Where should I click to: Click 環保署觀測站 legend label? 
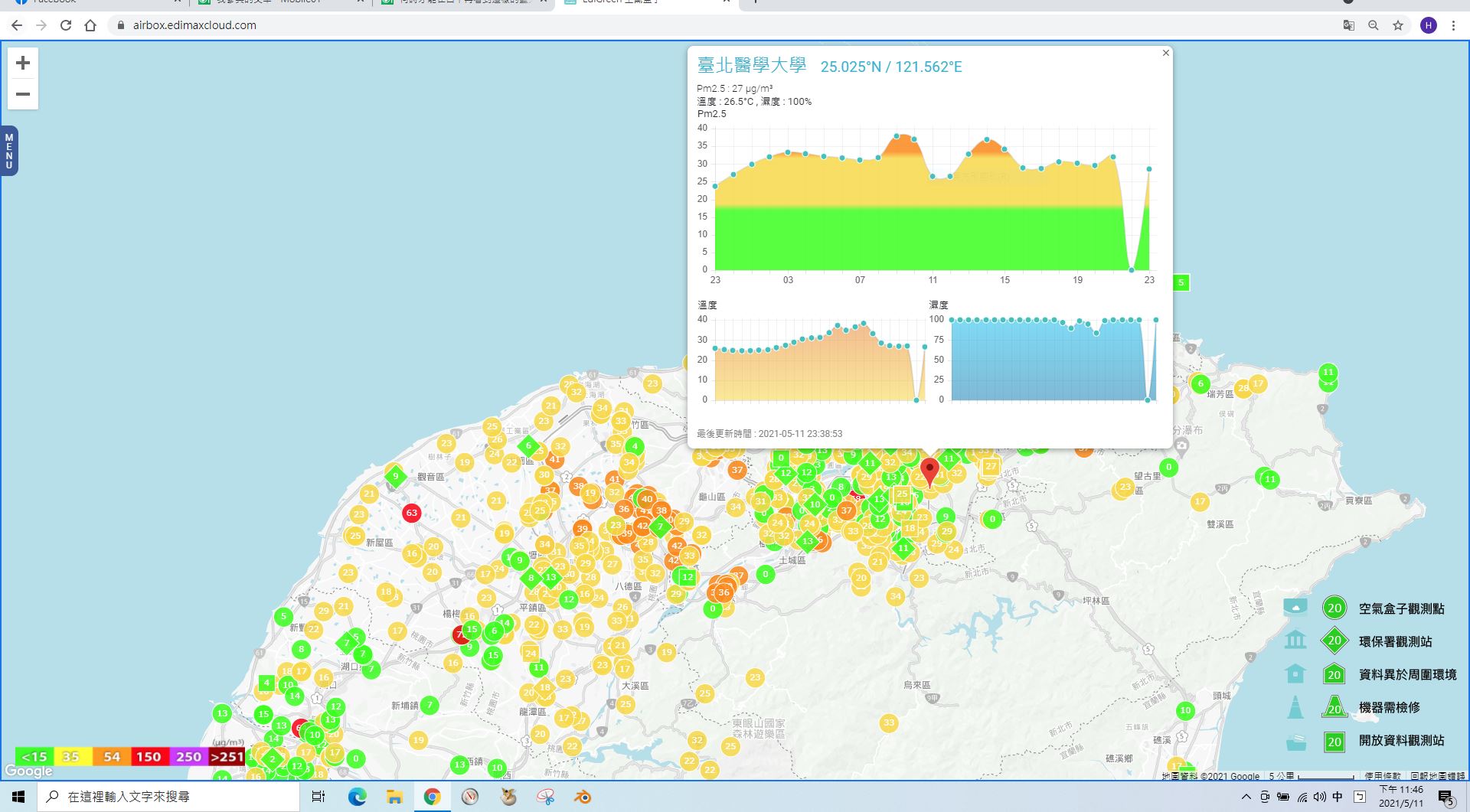point(1395,642)
